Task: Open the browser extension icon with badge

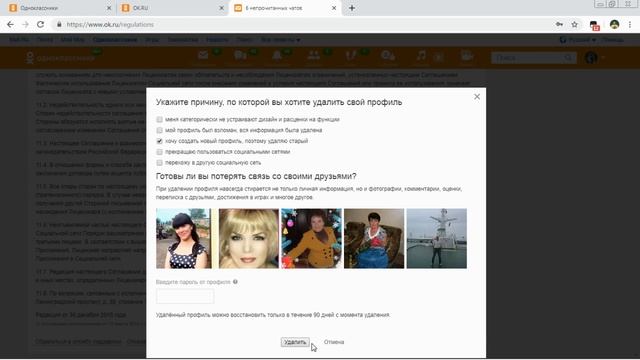Action: tap(594, 25)
